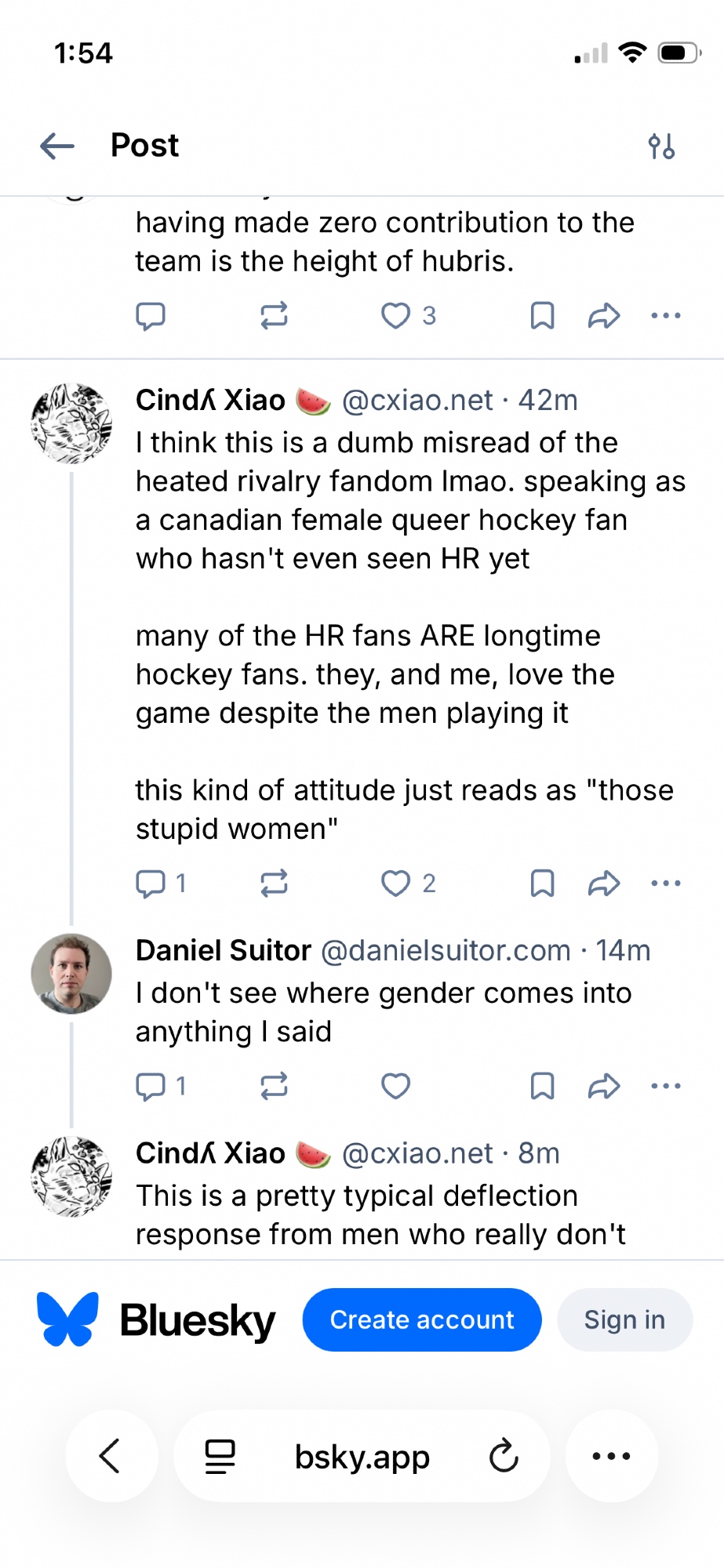
Task: Open more options on Cindy Xiao's 42m post
Action: tap(666, 884)
